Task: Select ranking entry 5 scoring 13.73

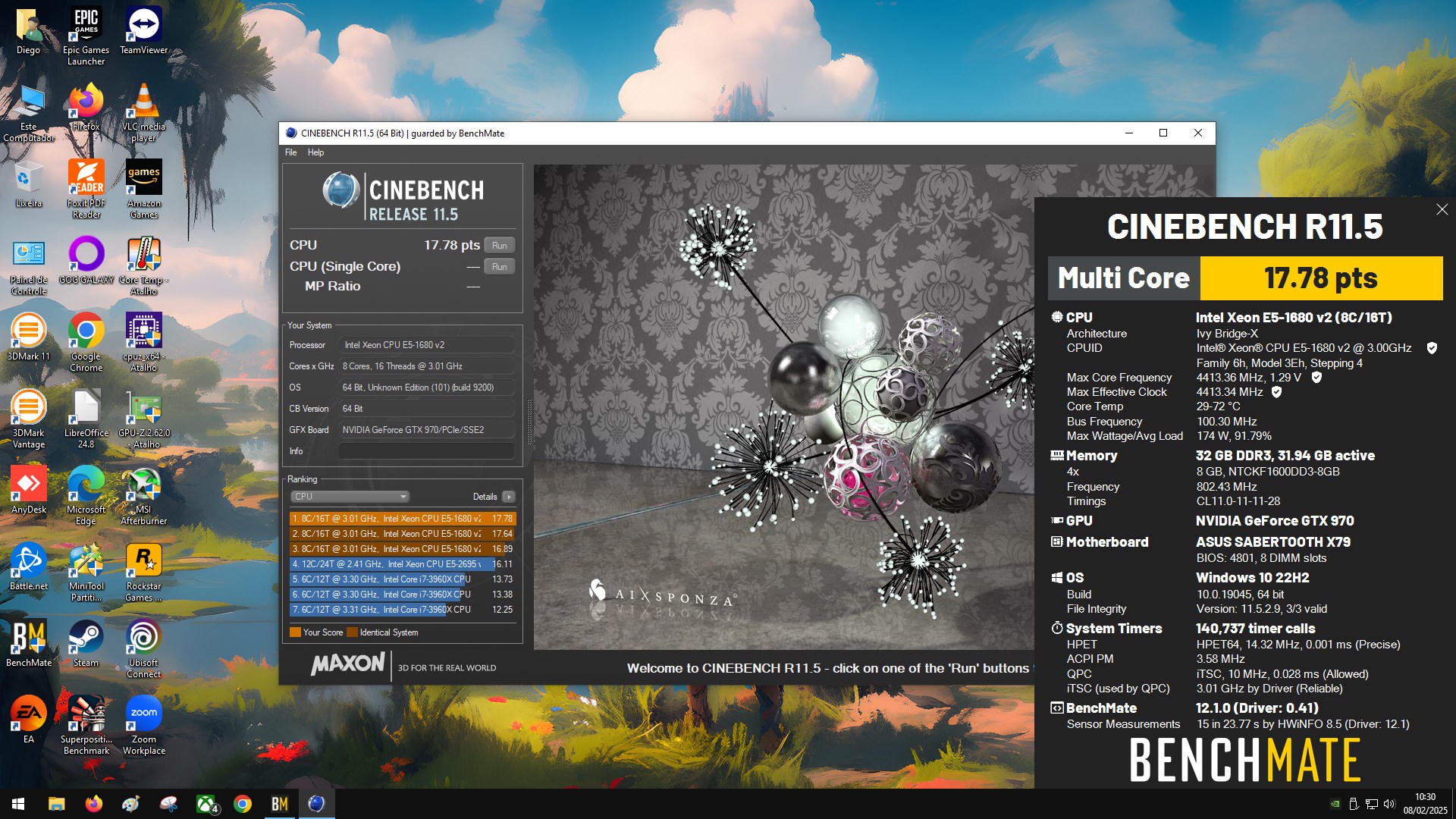Action: click(x=403, y=579)
